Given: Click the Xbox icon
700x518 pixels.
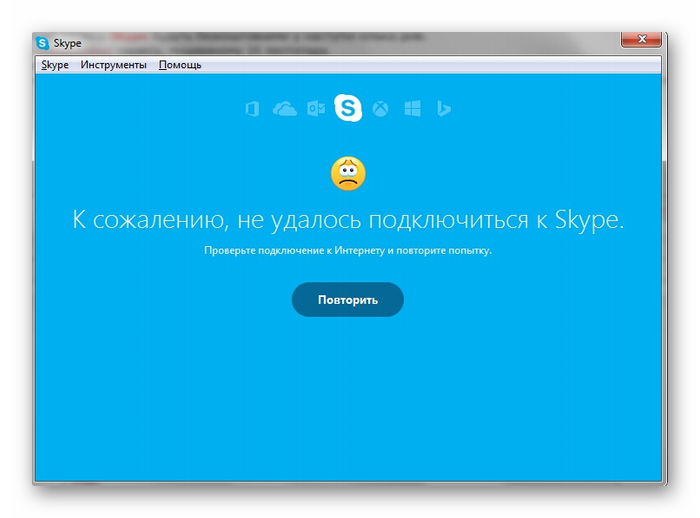Looking at the screenshot, I should (x=380, y=109).
